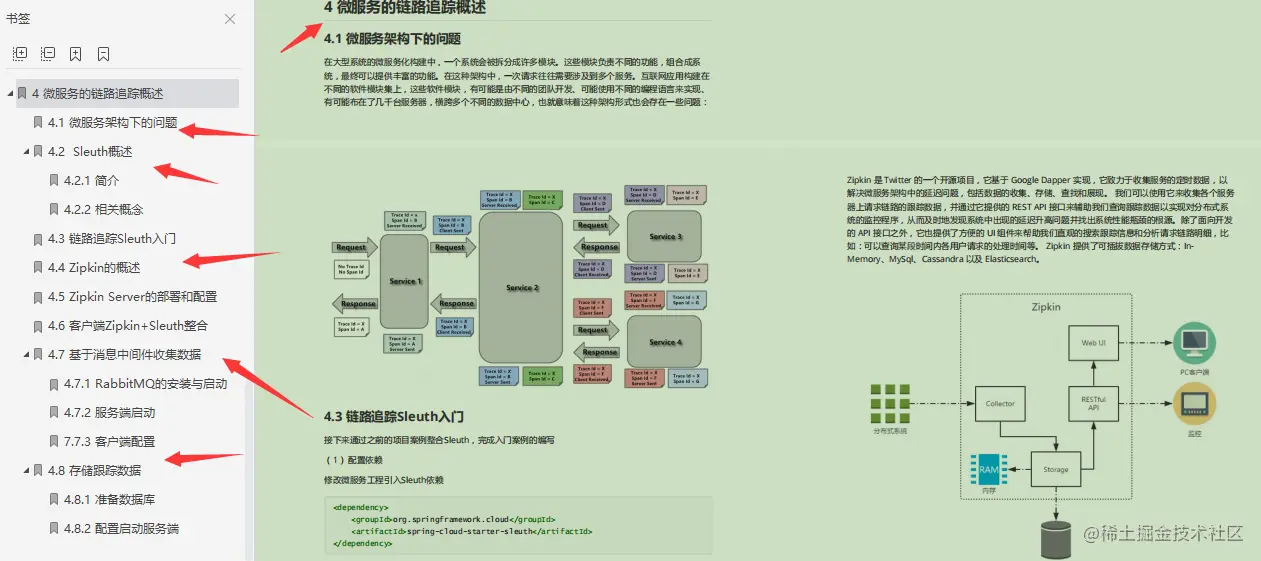Collapse the 4.8 存储跟踪数据 tree arrow
1261x561 pixels.
coord(27,471)
